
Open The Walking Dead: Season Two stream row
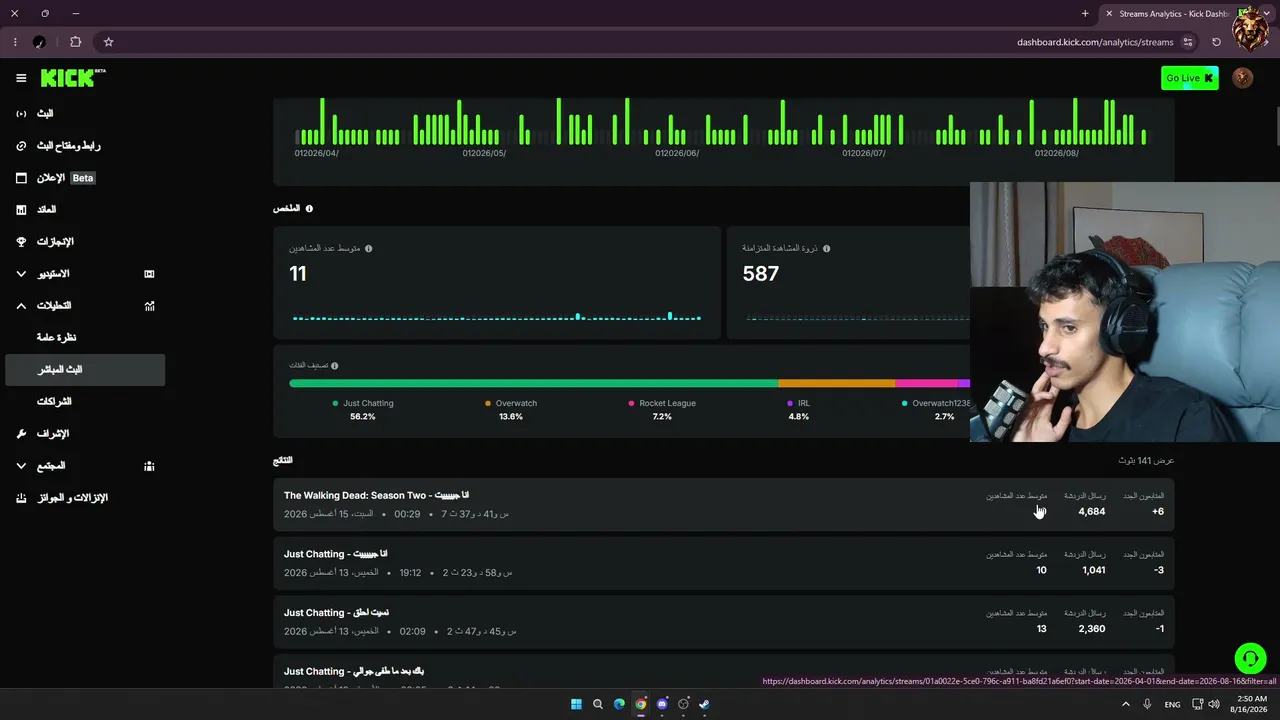click(x=724, y=505)
